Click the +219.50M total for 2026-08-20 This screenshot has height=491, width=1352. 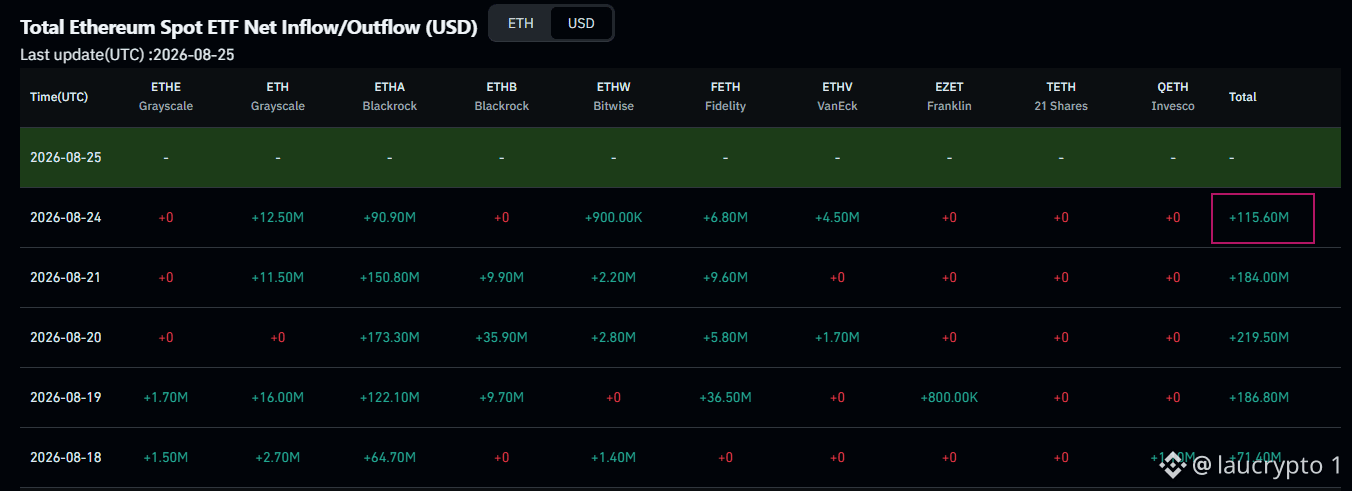[x=1259, y=338]
